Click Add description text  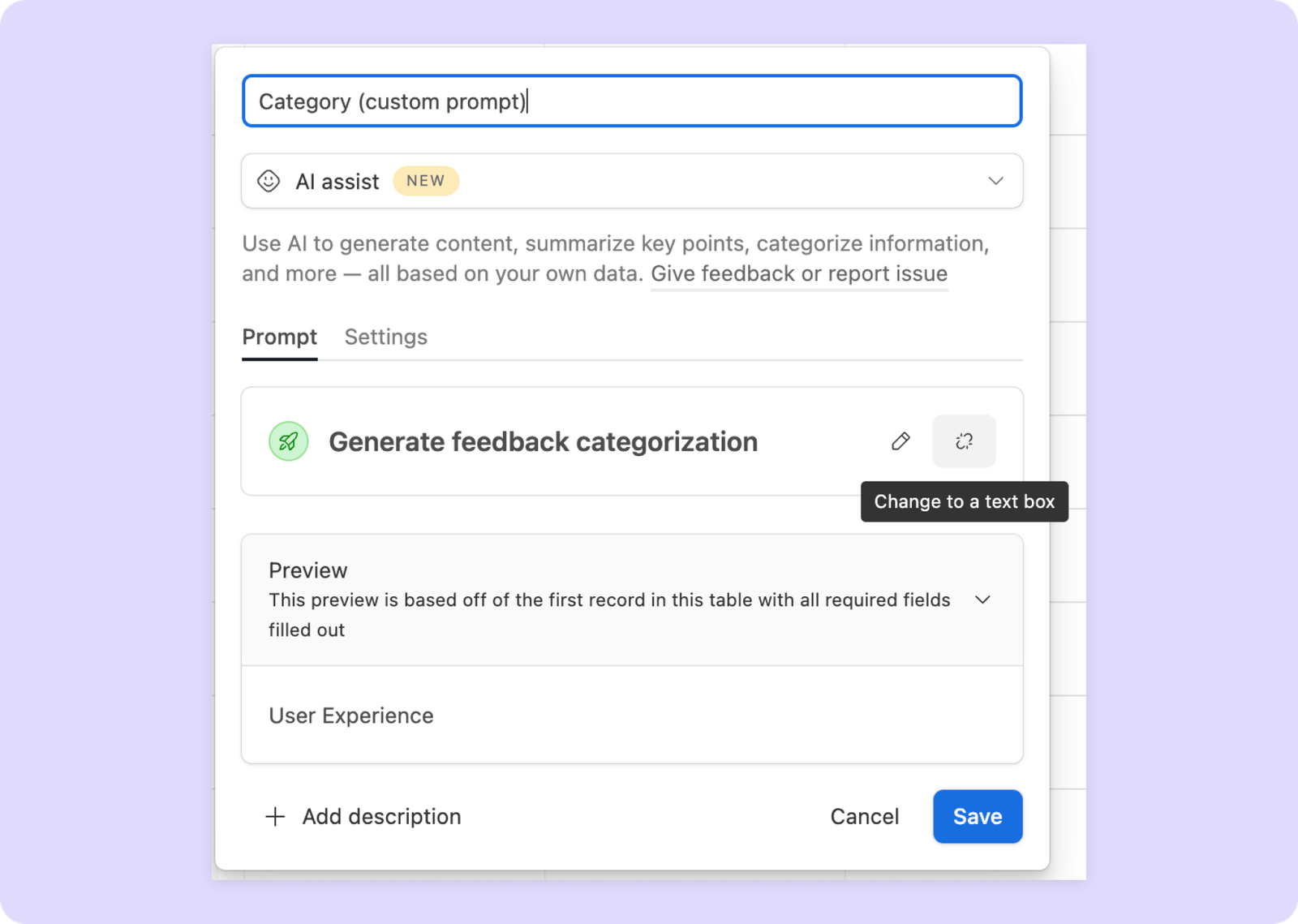[x=381, y=816]
